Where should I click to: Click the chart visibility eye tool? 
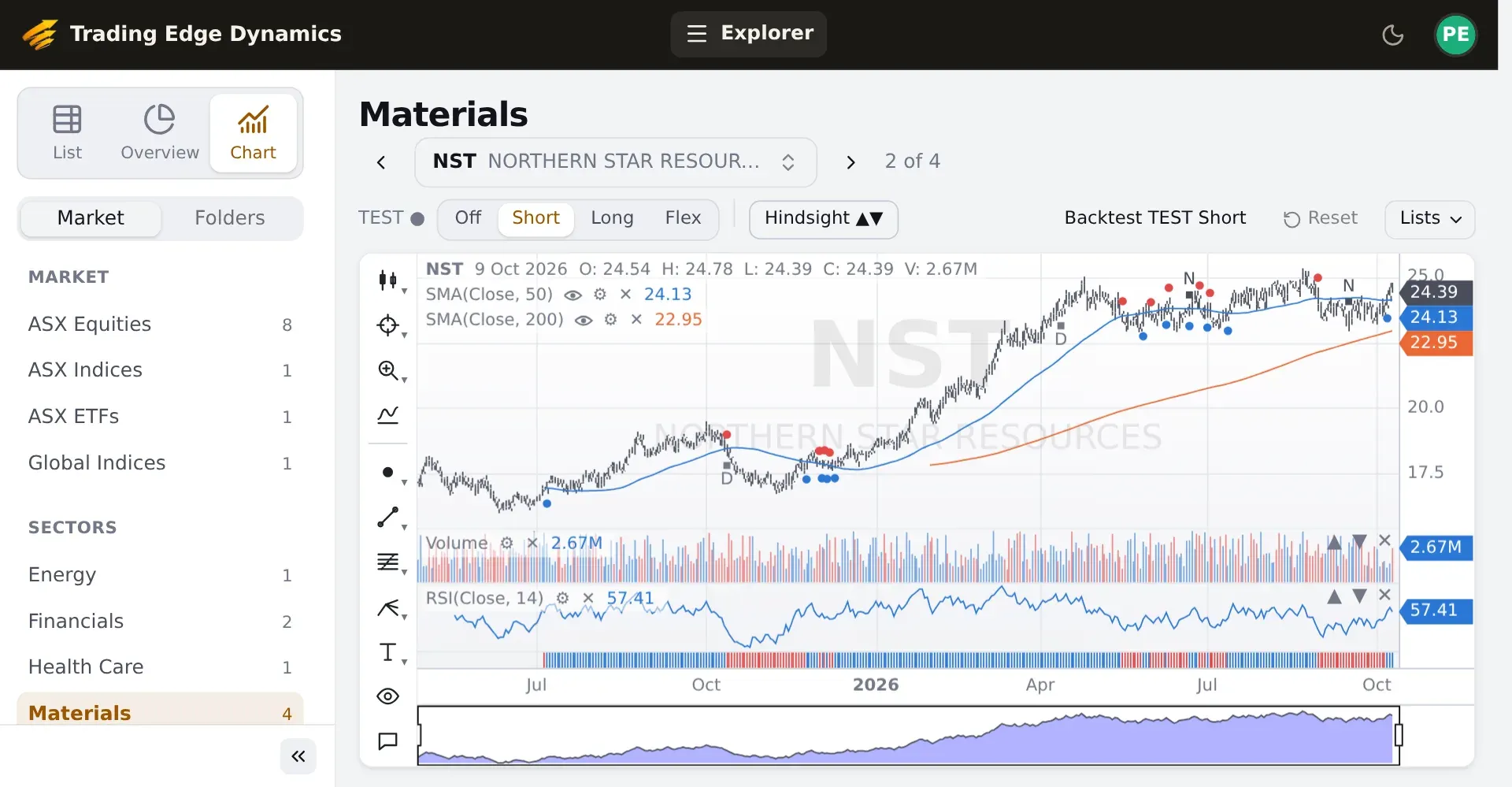tap(387, 696)
